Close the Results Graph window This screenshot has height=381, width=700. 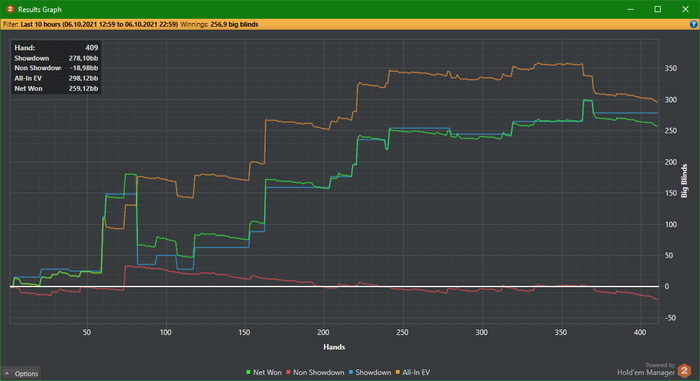(x=685, y=9)
